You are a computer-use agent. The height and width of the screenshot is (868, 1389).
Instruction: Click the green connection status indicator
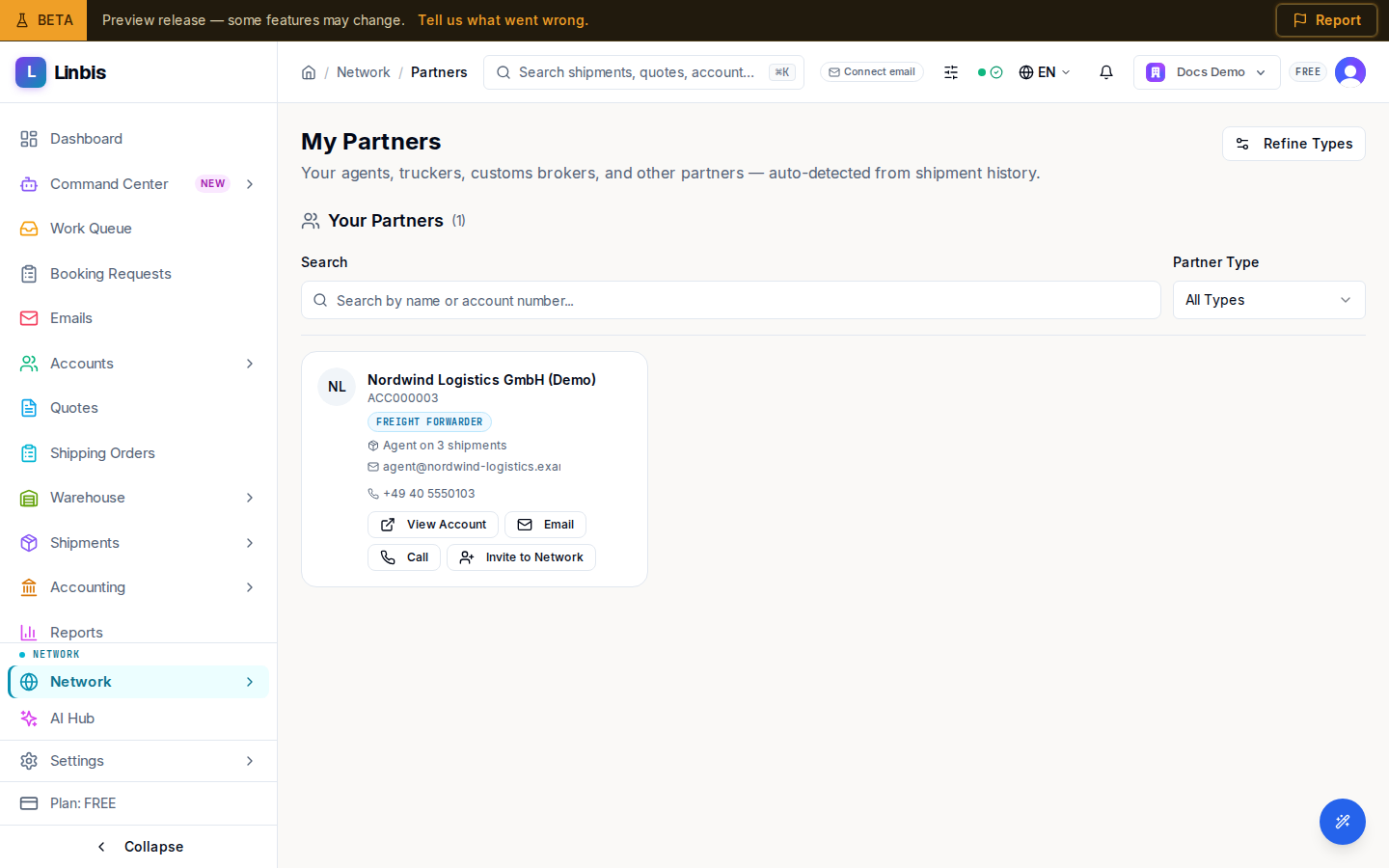click(x=990, y=72)
